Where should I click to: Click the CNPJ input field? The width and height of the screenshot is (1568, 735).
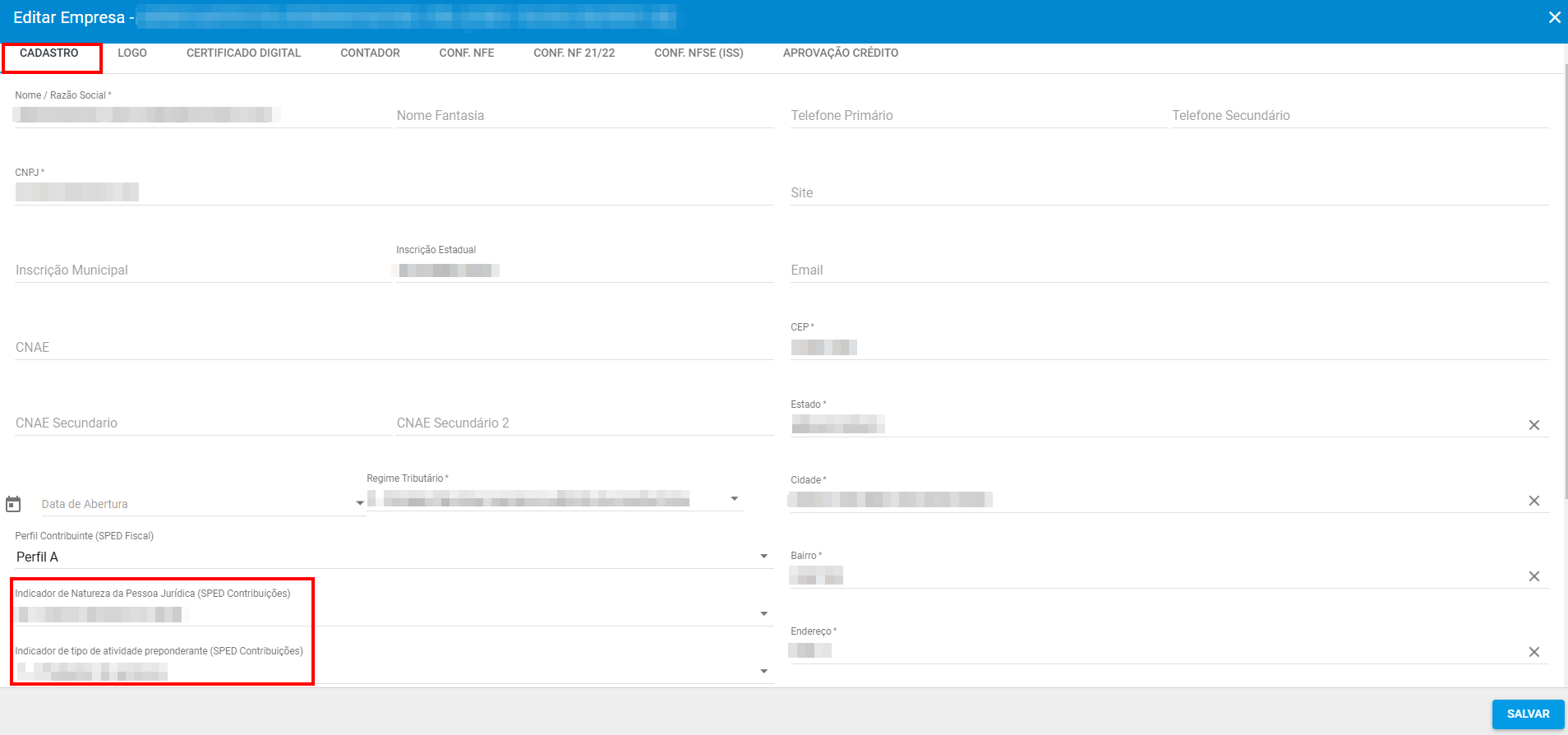[394, 192]
